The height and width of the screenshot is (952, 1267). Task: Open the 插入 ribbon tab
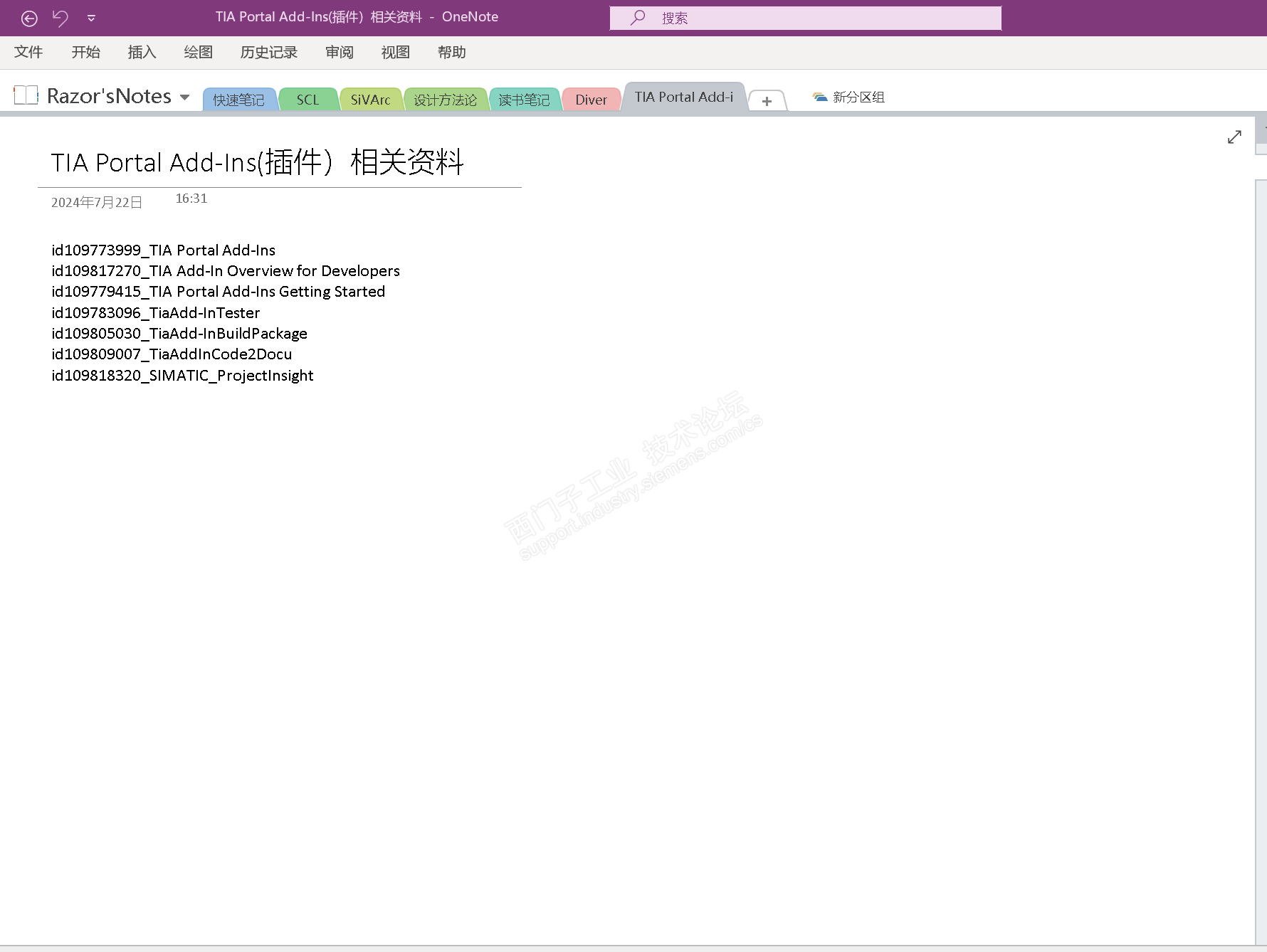[142, 52]
